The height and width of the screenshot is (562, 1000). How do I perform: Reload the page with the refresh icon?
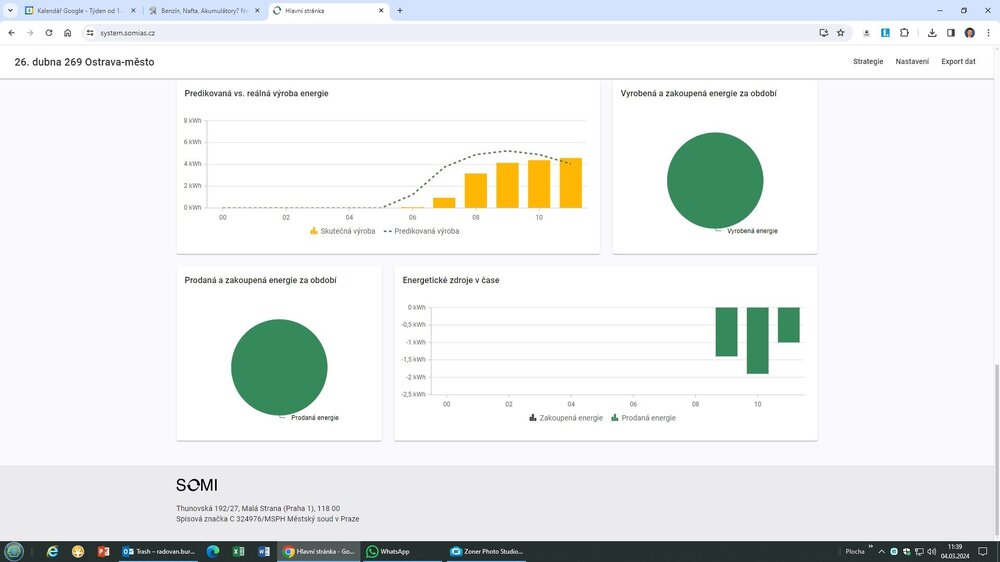click(x=48, y=33)
